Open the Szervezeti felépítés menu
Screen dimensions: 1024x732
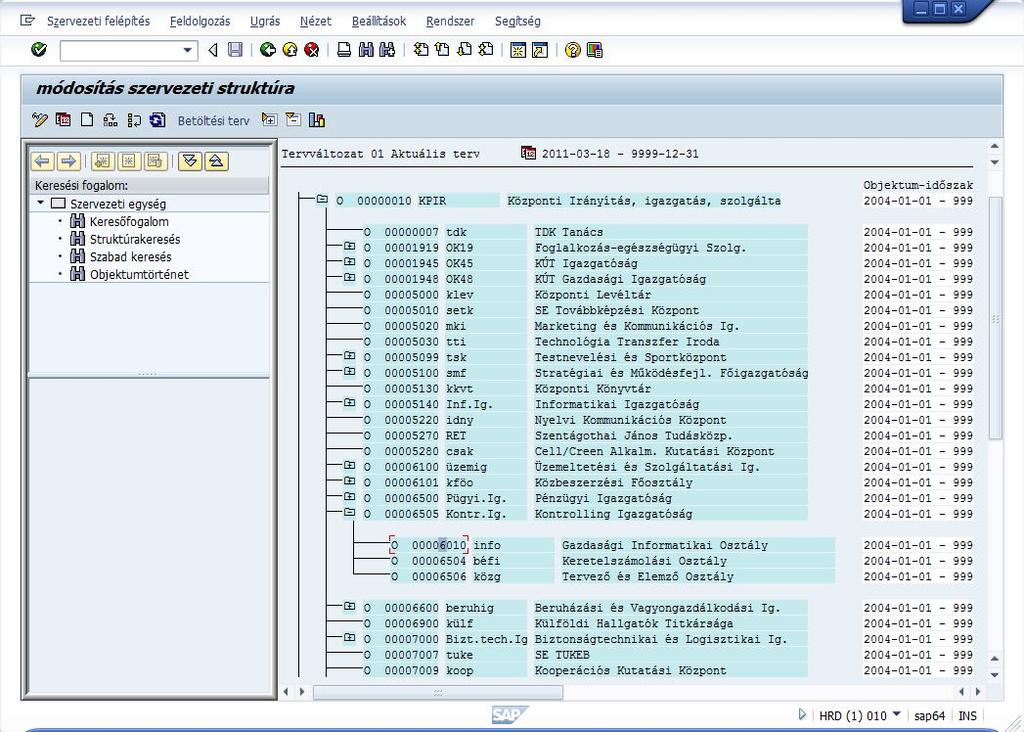[98, 21]
